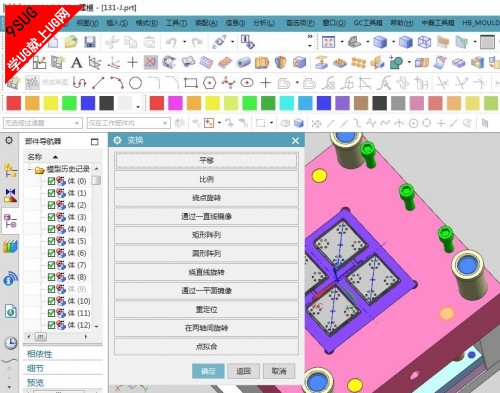Click the Open folder icon
Screen dimensions: 500x393
pos(71,42)
